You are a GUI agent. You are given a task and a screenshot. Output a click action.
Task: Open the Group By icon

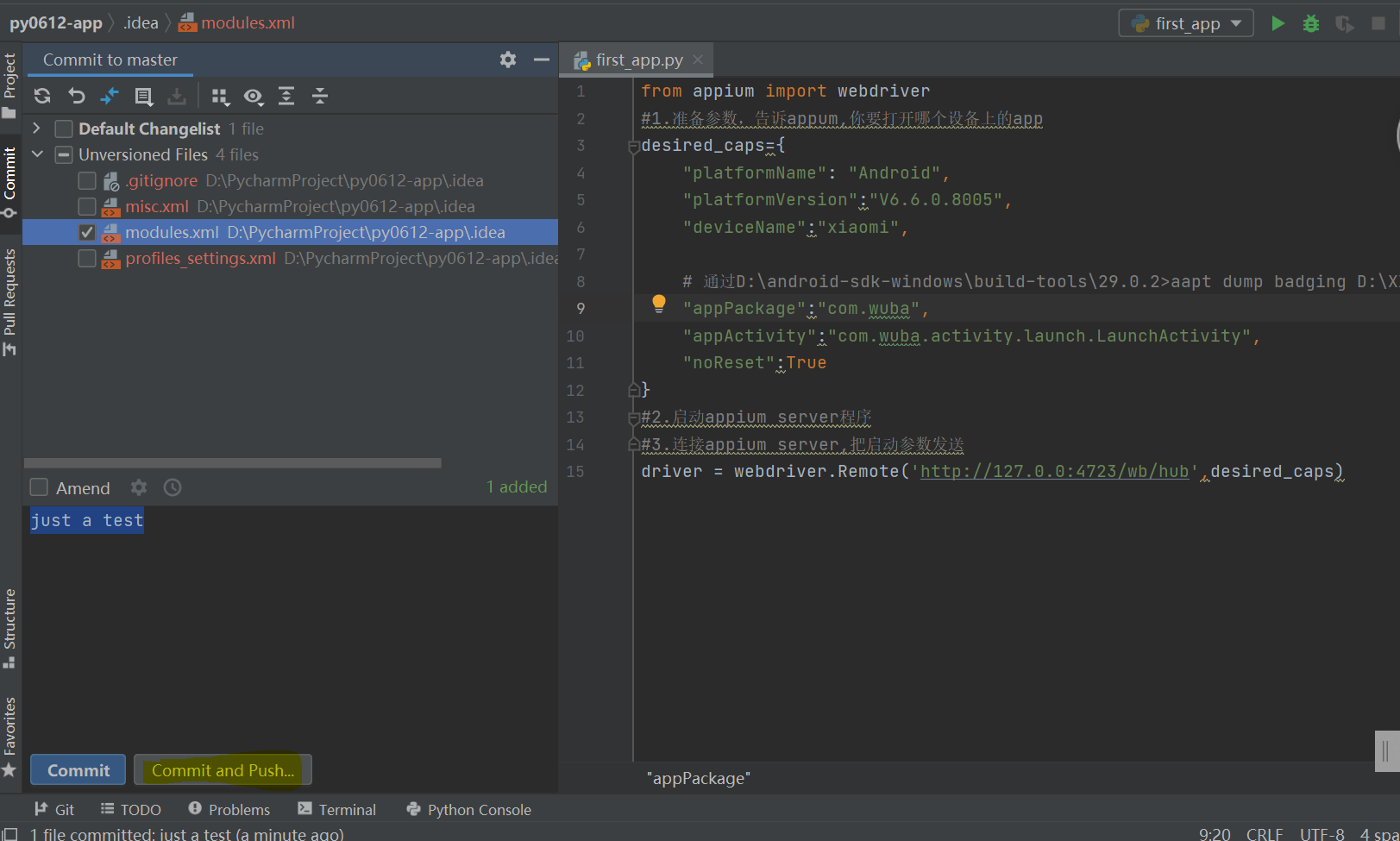[x=221, y=96]
